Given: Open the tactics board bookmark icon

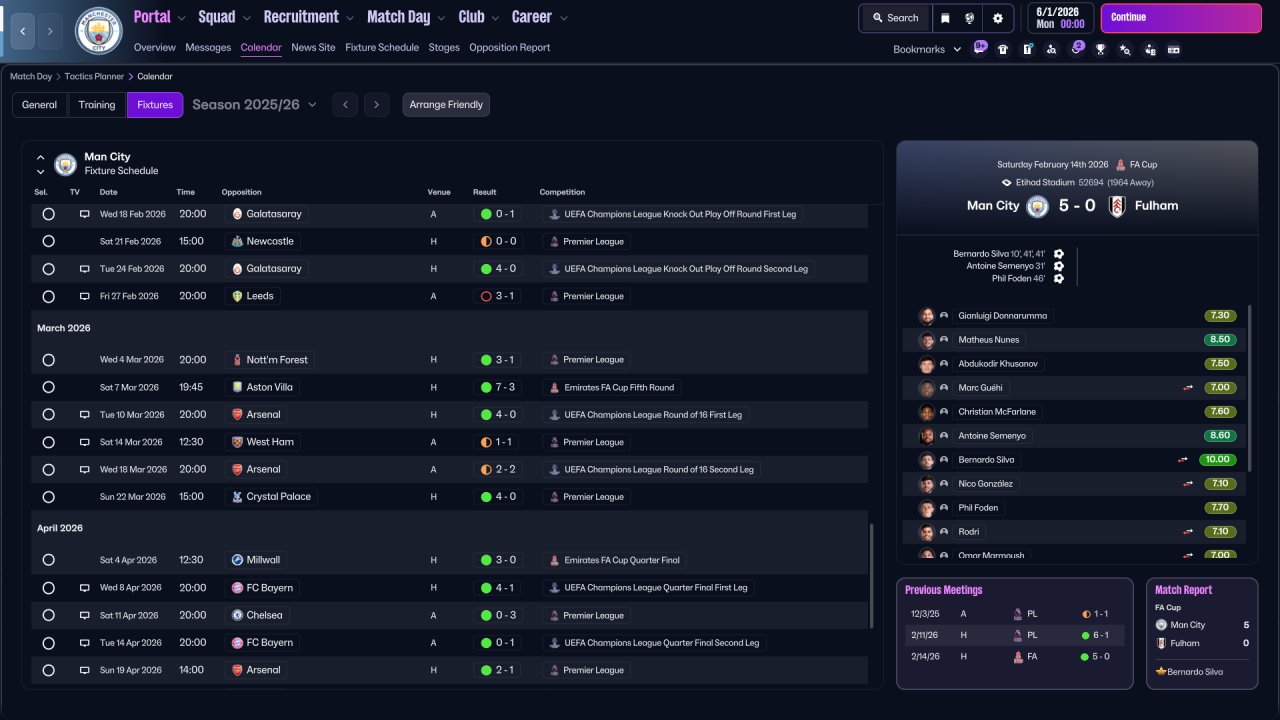Looking at the screenshot, I should (1027, 49).
